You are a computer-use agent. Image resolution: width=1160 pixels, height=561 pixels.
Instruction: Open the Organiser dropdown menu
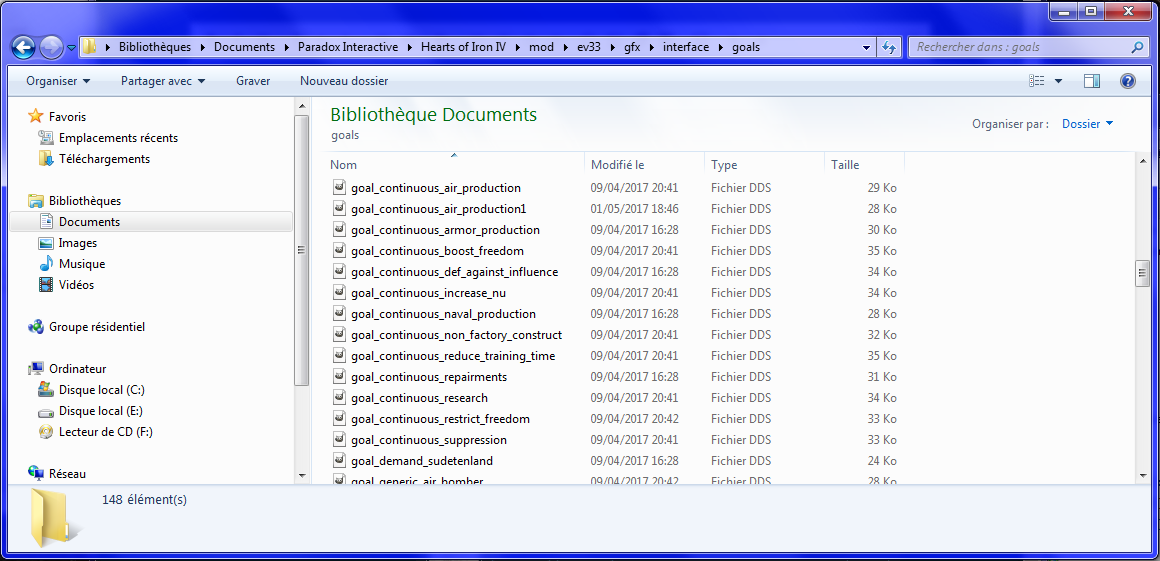[58, 81]
